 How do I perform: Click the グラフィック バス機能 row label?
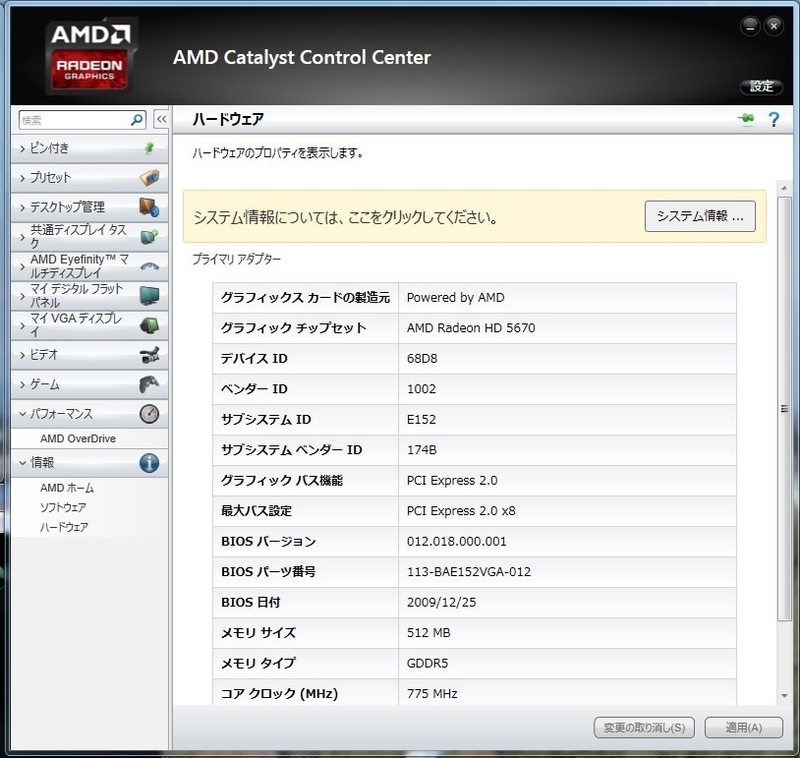tap(282, 481)
